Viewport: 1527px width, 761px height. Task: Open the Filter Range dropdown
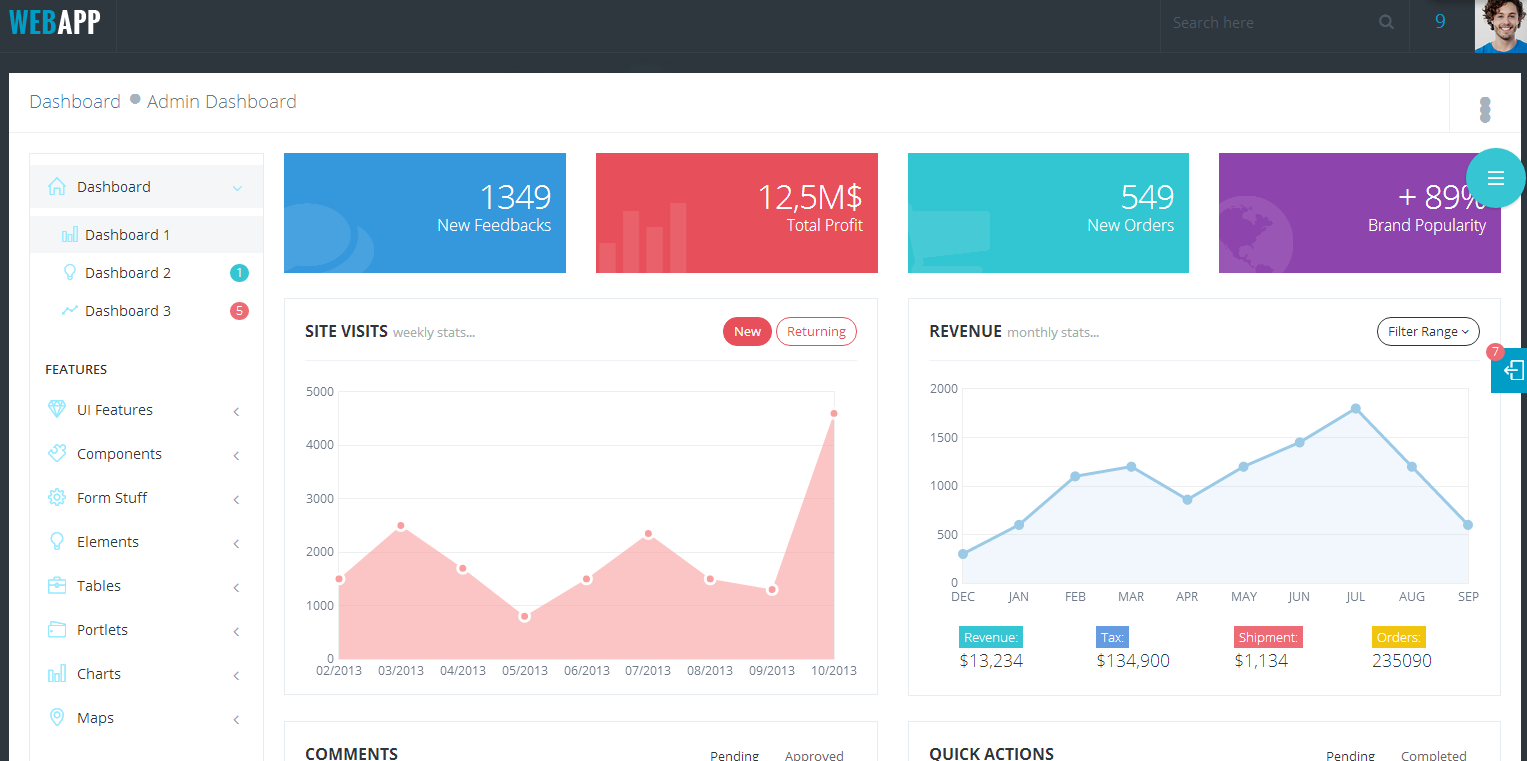[1428, 332]
